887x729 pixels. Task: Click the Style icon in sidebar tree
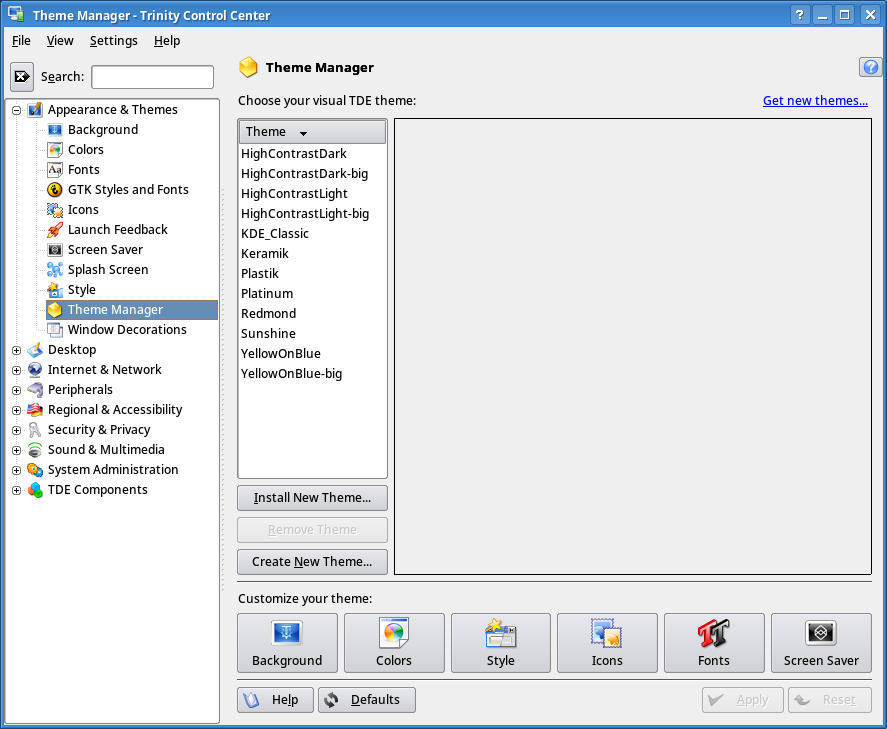pos(55,290)
